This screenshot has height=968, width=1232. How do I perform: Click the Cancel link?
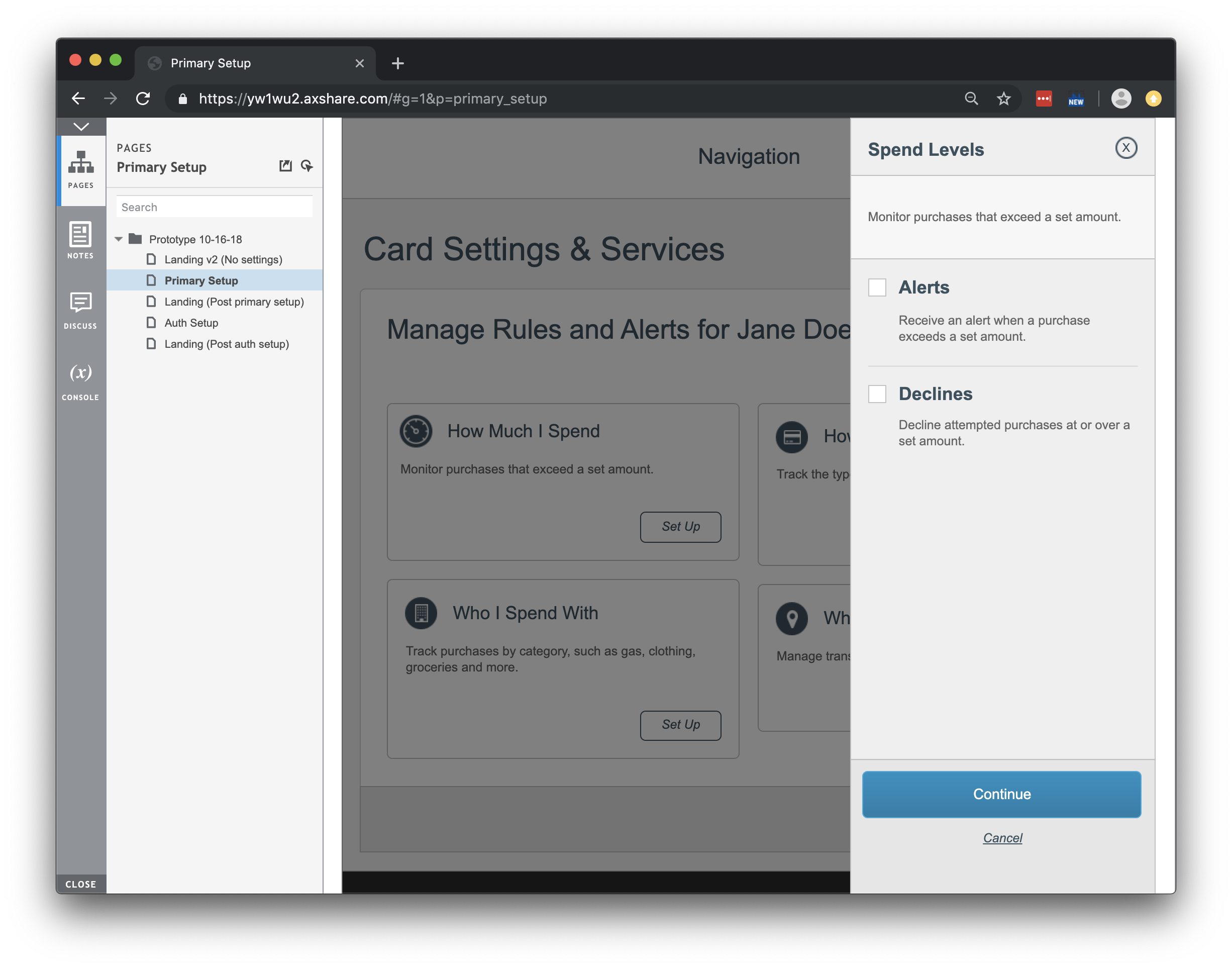pos(1002,838)
